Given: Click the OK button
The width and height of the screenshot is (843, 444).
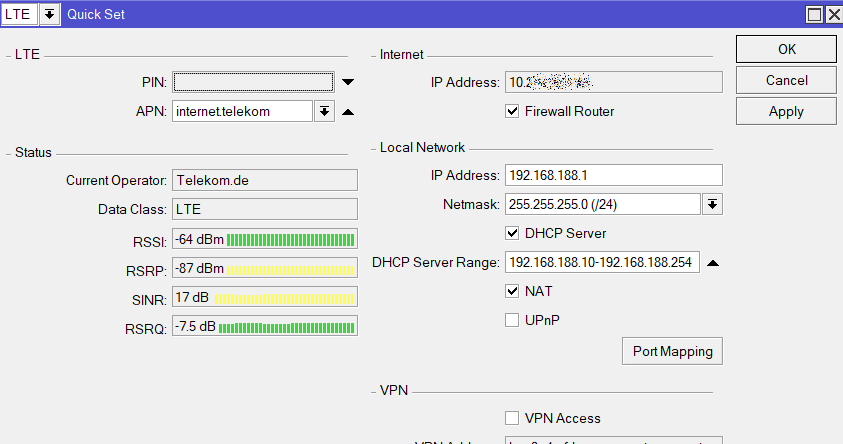Looking at the screenshot, I should 786,49.
